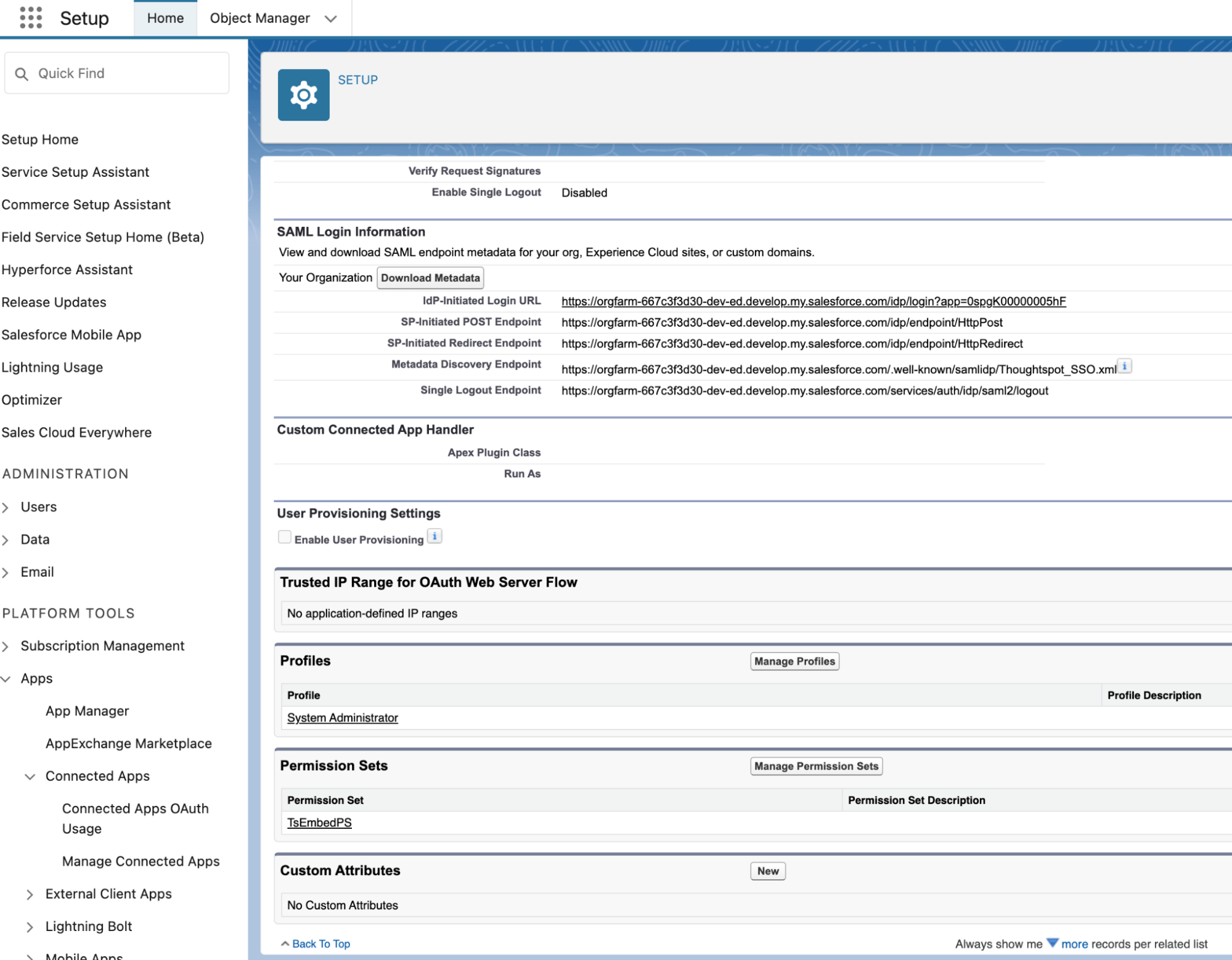The width and height of the screenshot is (1232, 960).
Task: Switch to the Home tab
Action: coord(165,18)
